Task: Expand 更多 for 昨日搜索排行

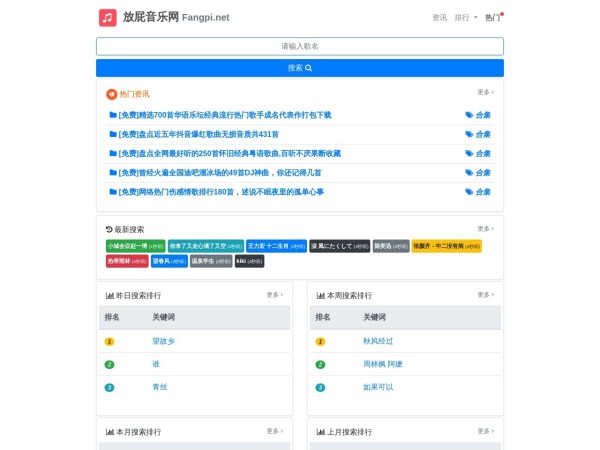Action: pyautogui.click(x=274, y=295)
